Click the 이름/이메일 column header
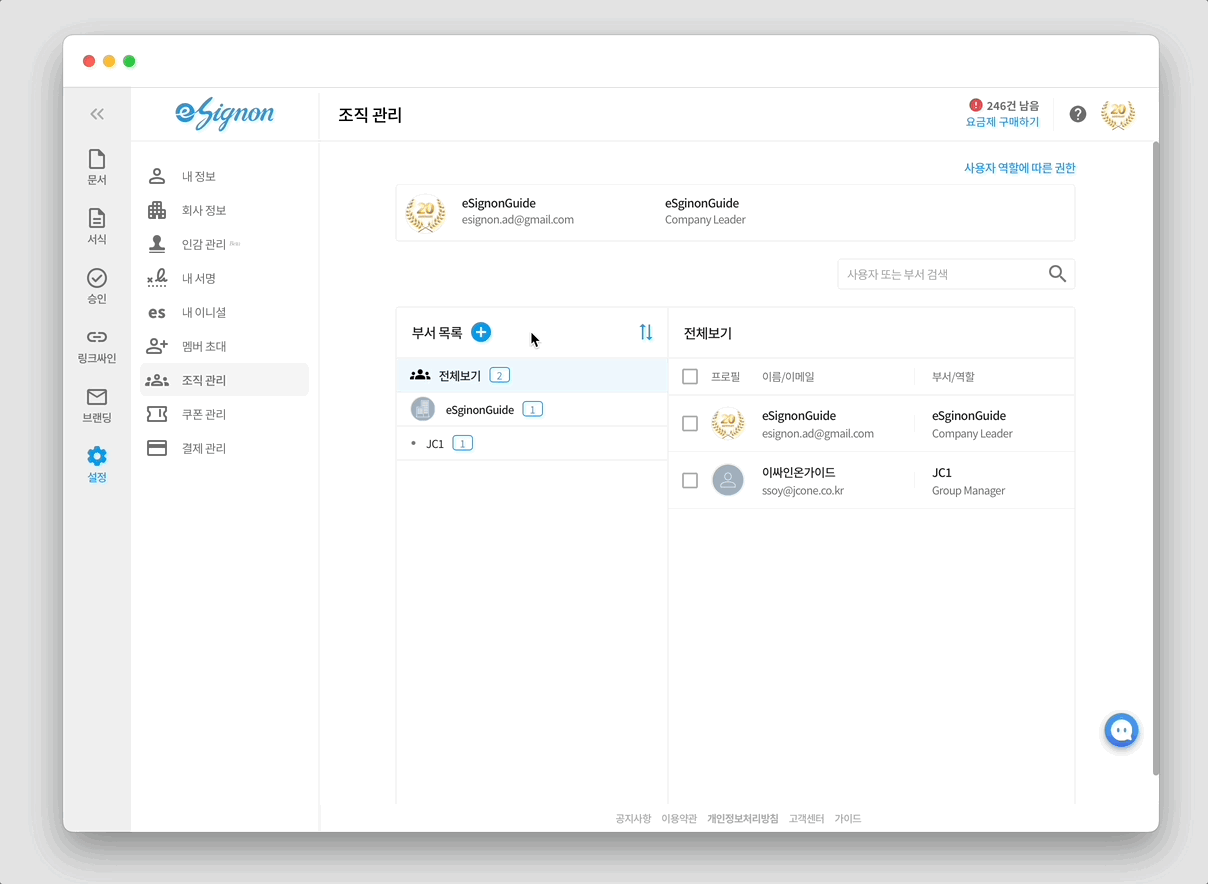This screenshot has width=1208, height=884. click(788, 377)
